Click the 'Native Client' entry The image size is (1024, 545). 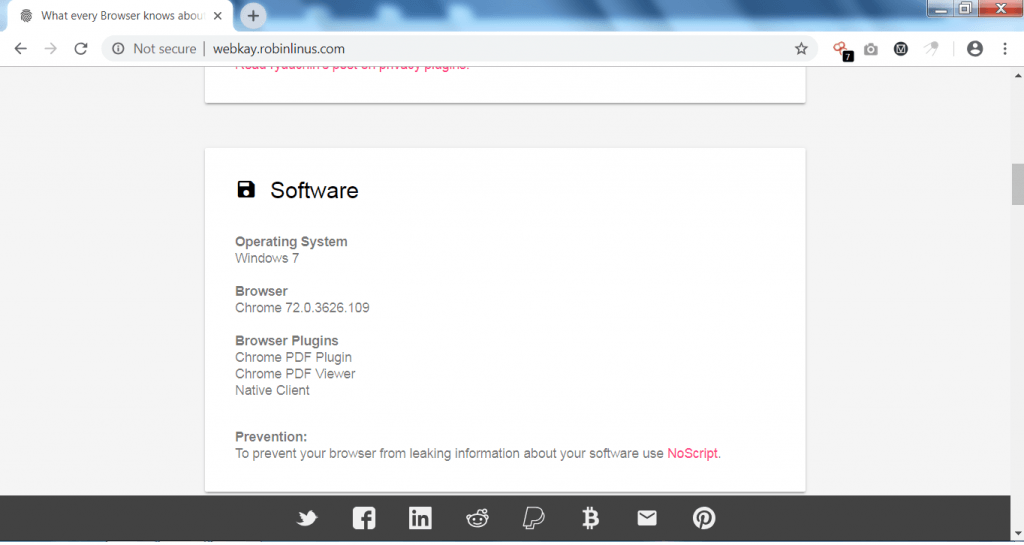click(272, 390)
